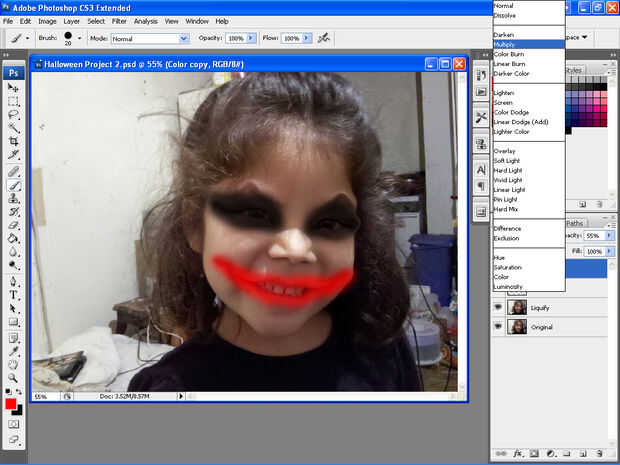Image resolution: width=620 pixels, height=465 pixels.
Task: Hide the Original layer
Action: click(498, 327)
